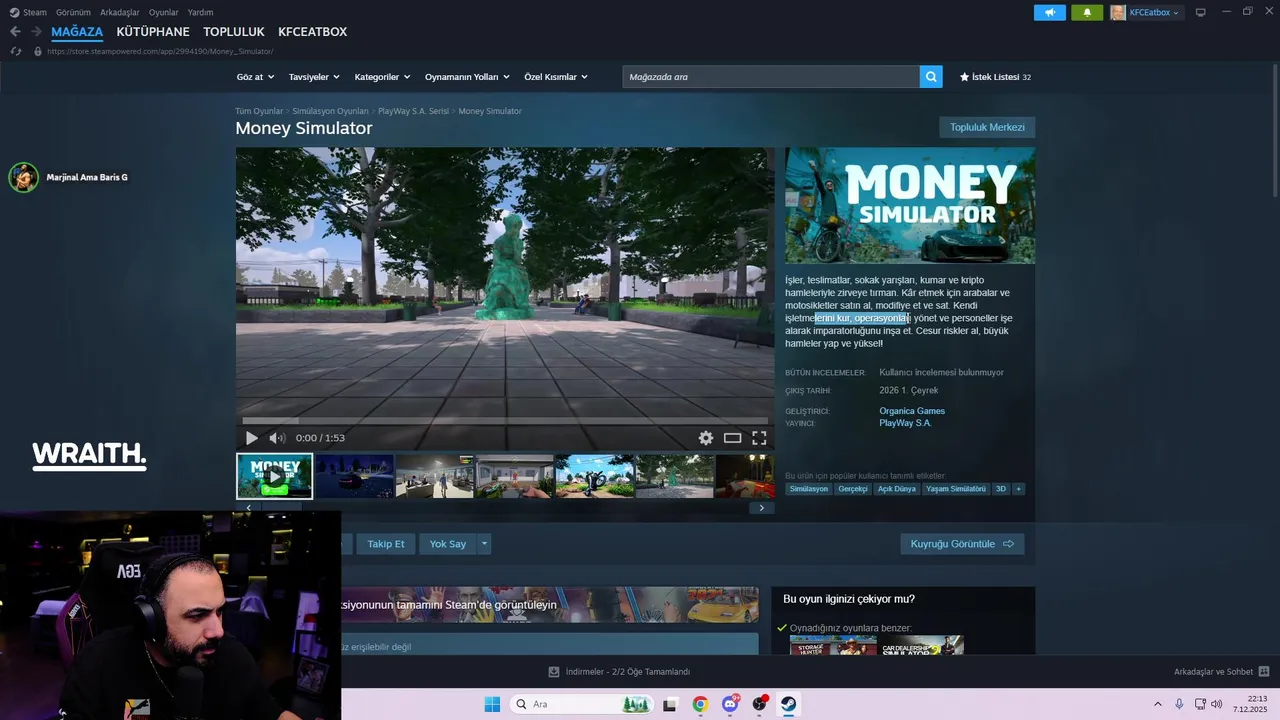The image size is (1280, 720).
Task: Click the taskbar volume icon
Action: click(x=1217, y=704)
